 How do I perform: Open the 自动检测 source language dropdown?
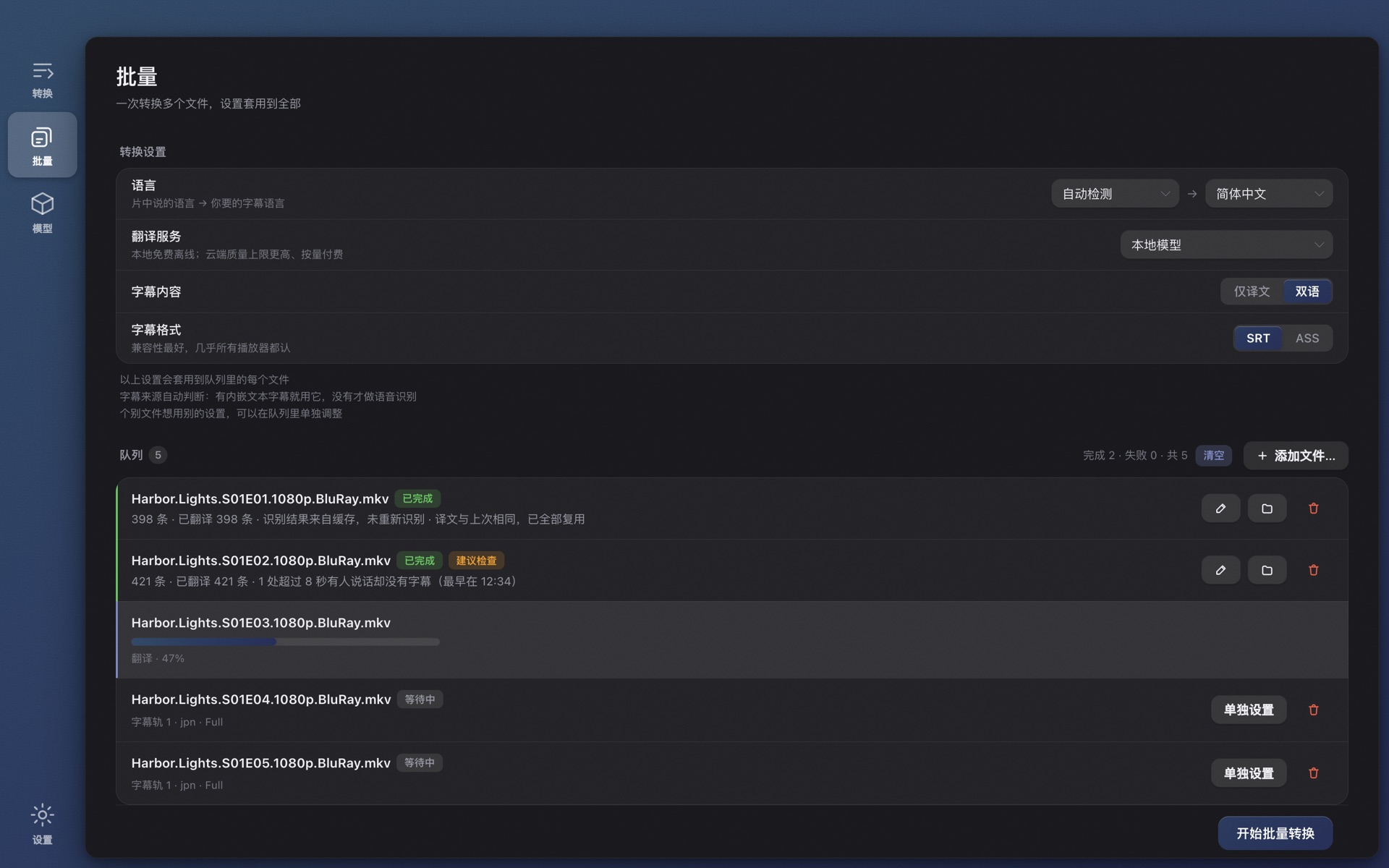pyautogui.click(x=1115, y=194)
